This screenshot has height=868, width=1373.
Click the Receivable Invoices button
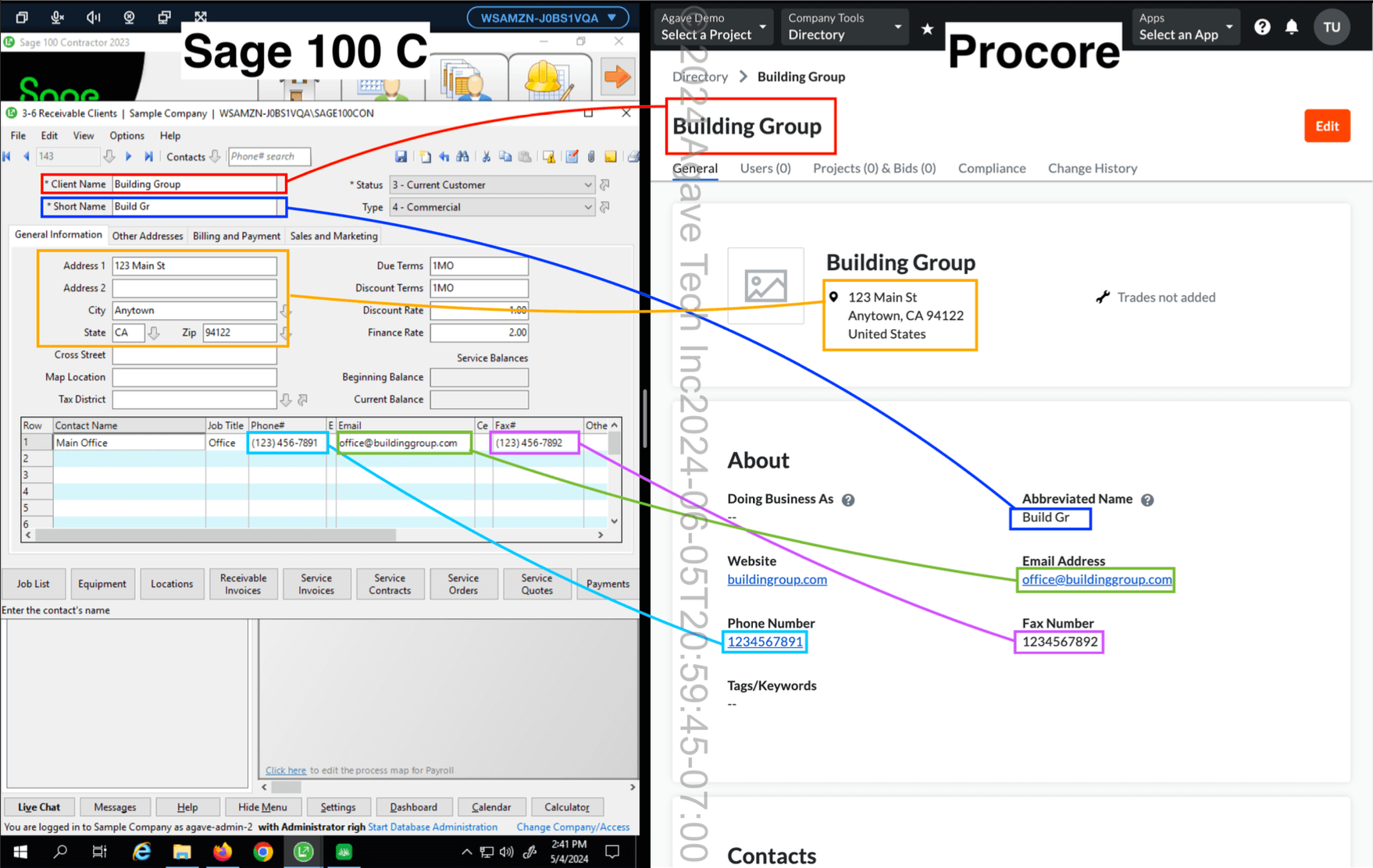(x=243, y=584)
